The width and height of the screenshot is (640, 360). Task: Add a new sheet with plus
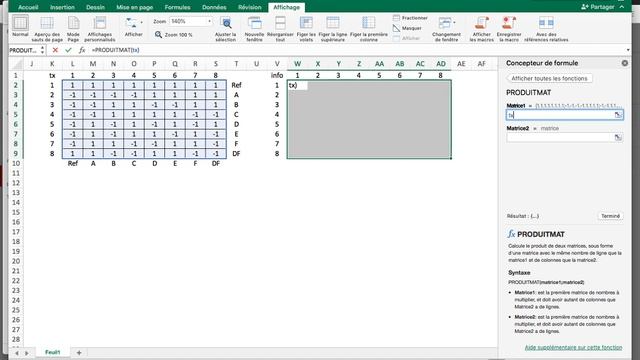(x=79, y=353)
